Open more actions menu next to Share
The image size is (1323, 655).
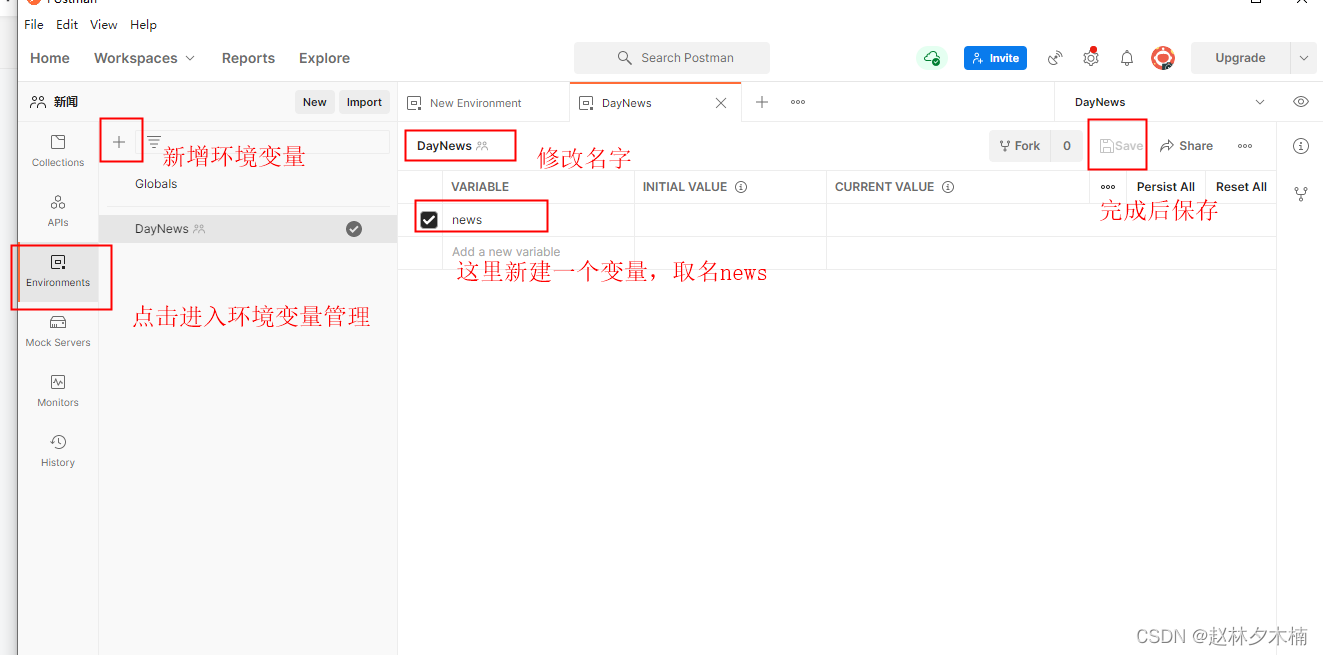[1245, 146]
